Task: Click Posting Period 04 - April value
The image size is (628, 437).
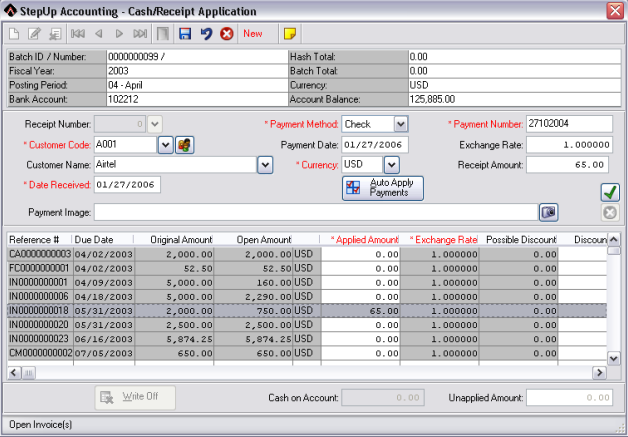Action: (x=197, y=85)
